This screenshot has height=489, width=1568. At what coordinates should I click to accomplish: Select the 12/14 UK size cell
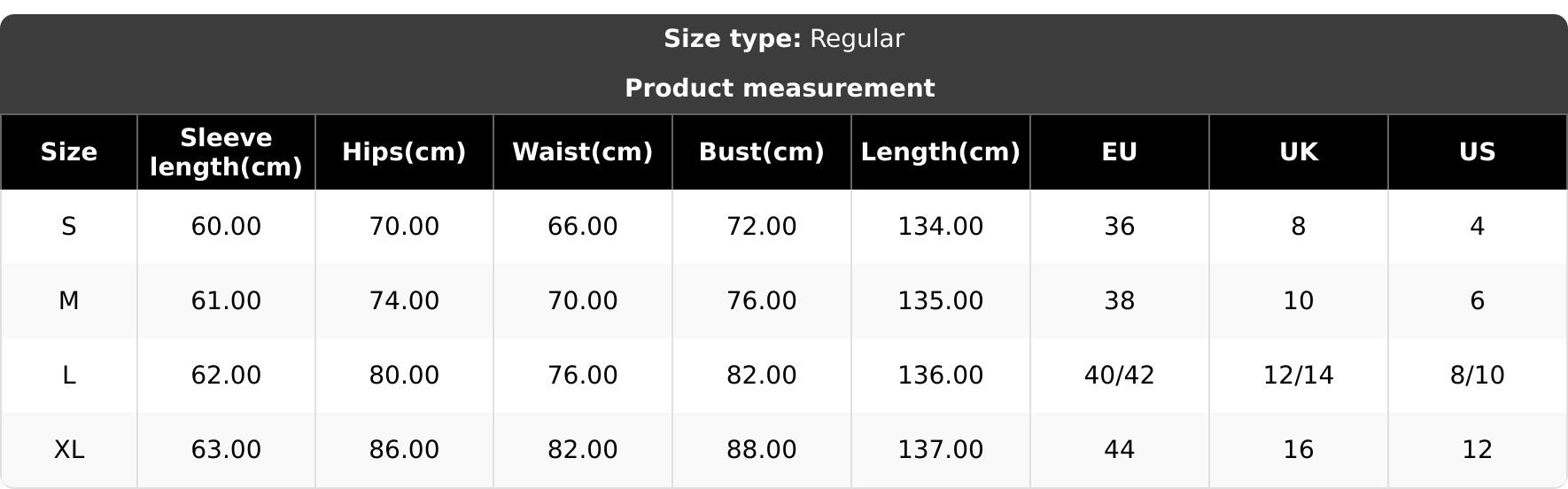pos(1299,376)
